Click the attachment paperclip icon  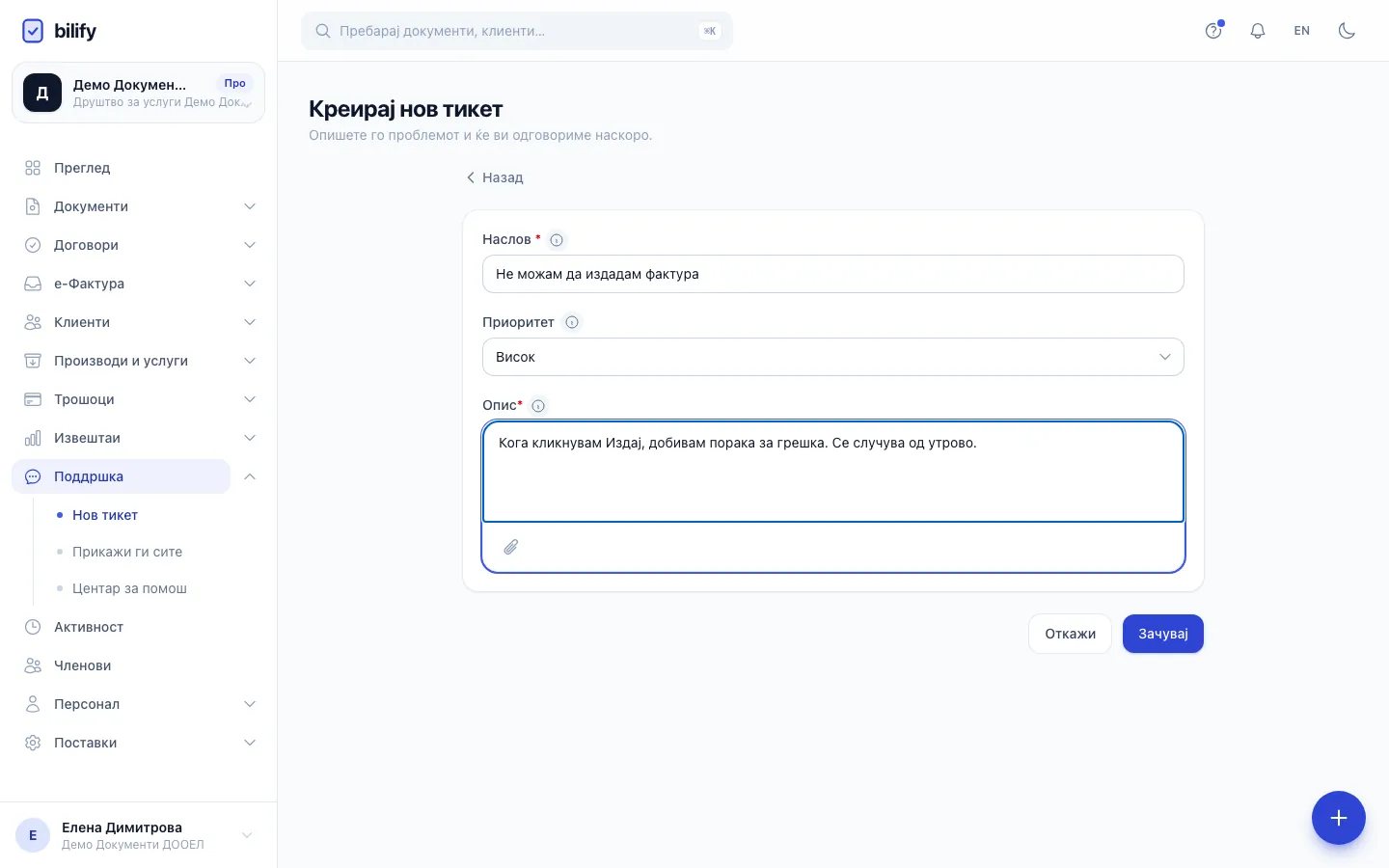(x=511, y=547)
